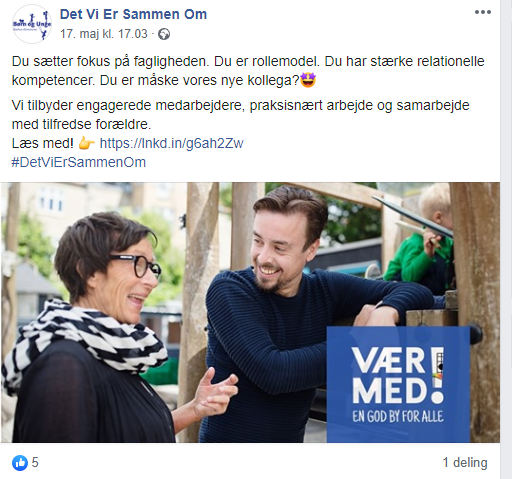Open the #DetViErSammenOm hashtag
The image size is (512, 479).
point(79,162)
